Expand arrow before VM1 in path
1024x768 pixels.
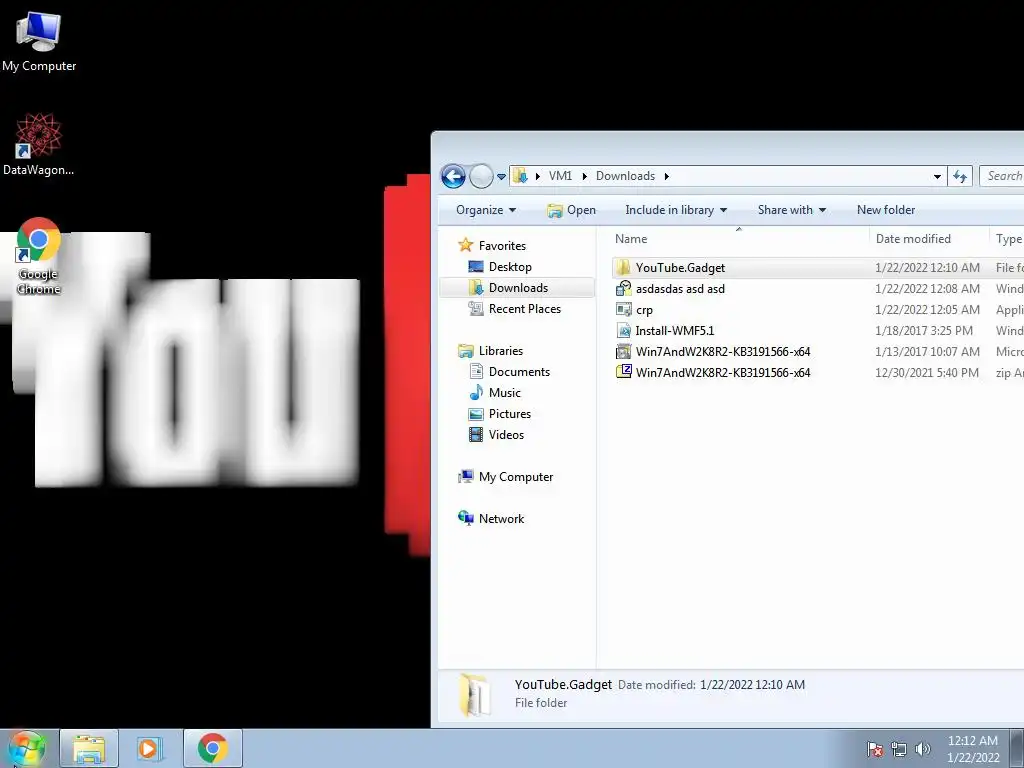pos(537,176)
